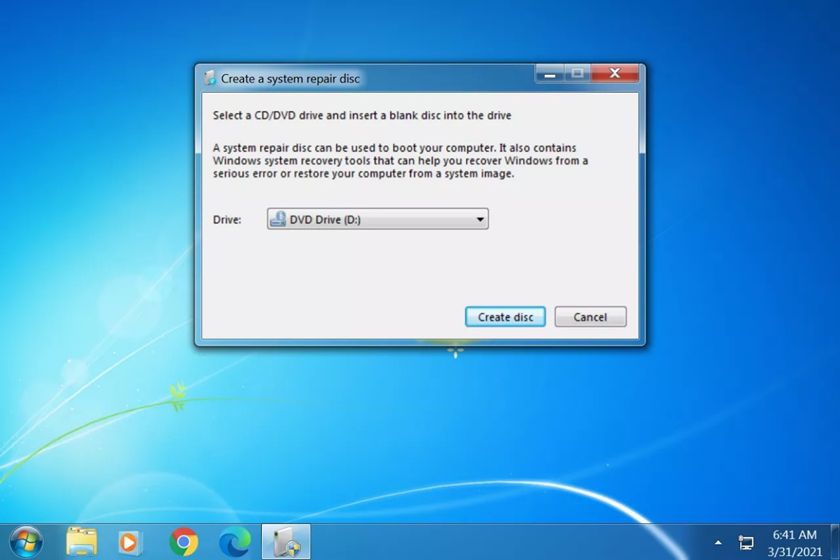Click the paragraph starting 'A system repair disc'
The height and width of the screenshot is (560, 840).
pyautogui.click(x=400, y=161)
